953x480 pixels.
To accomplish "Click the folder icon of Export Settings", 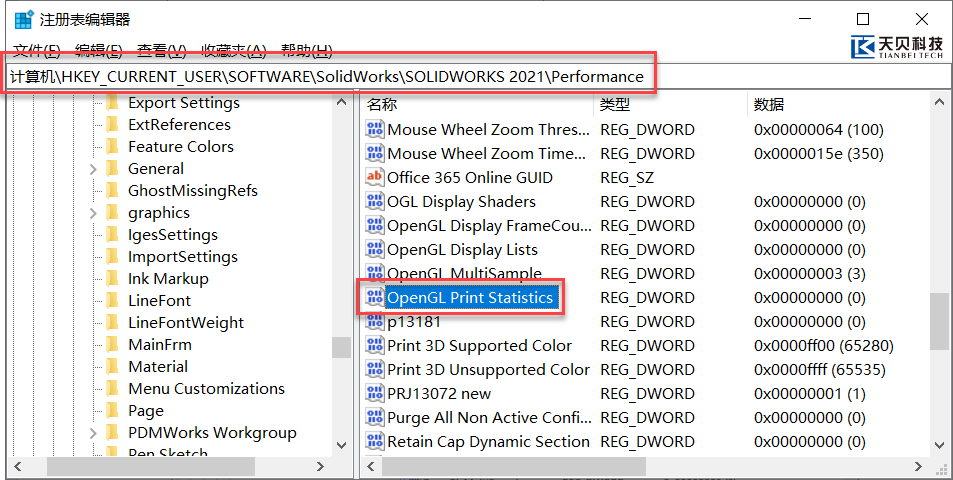I will coord(112,103).
